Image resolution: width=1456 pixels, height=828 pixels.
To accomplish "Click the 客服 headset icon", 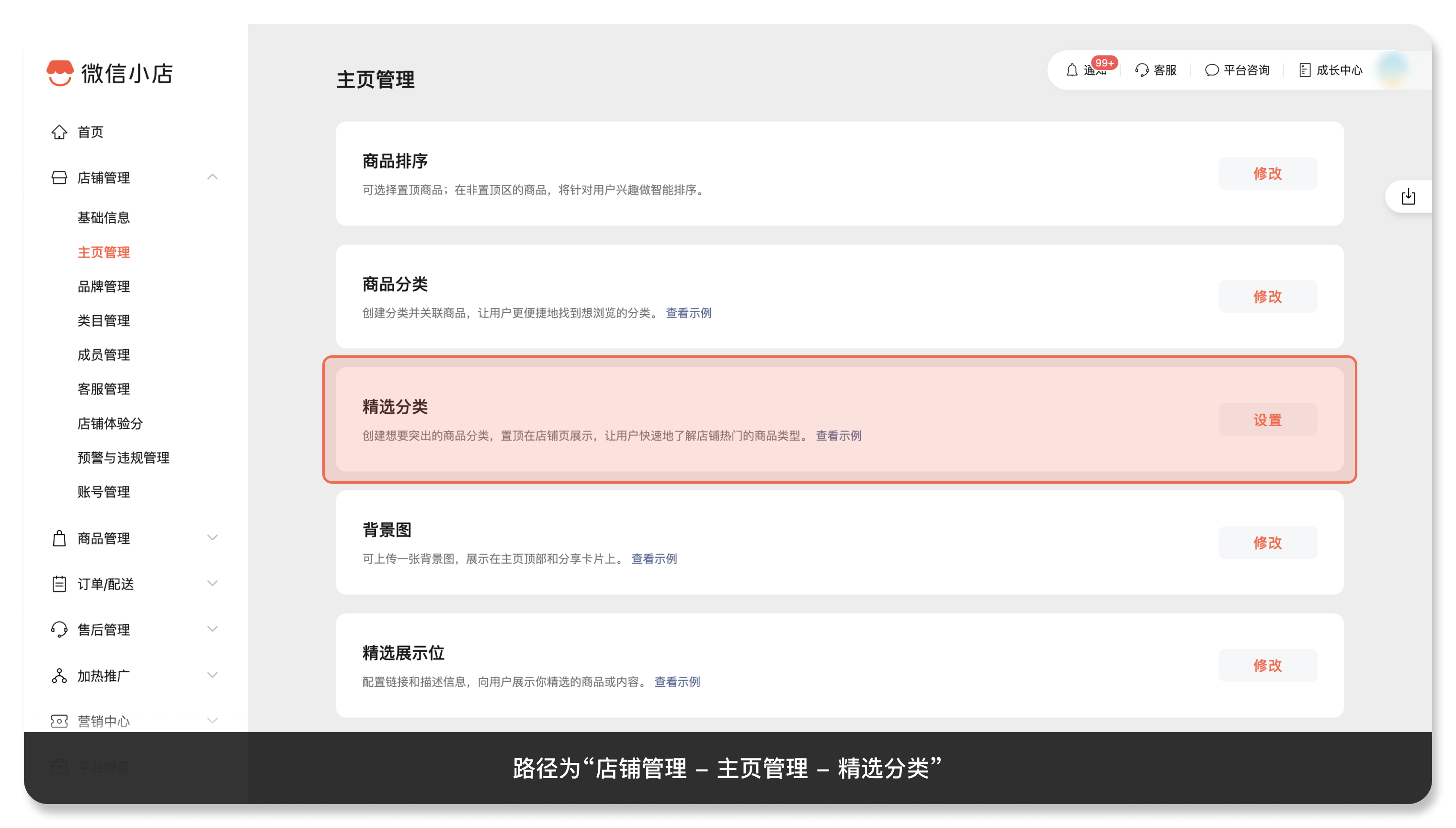I will coord(1141,70).
